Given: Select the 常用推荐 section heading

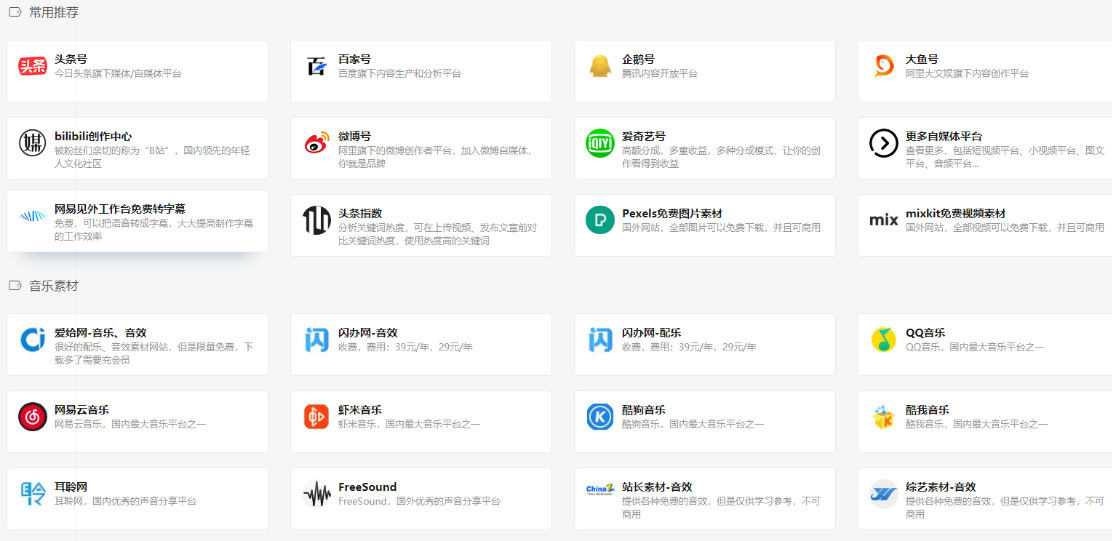Looking at the screenshot, I should pos(54,12).
